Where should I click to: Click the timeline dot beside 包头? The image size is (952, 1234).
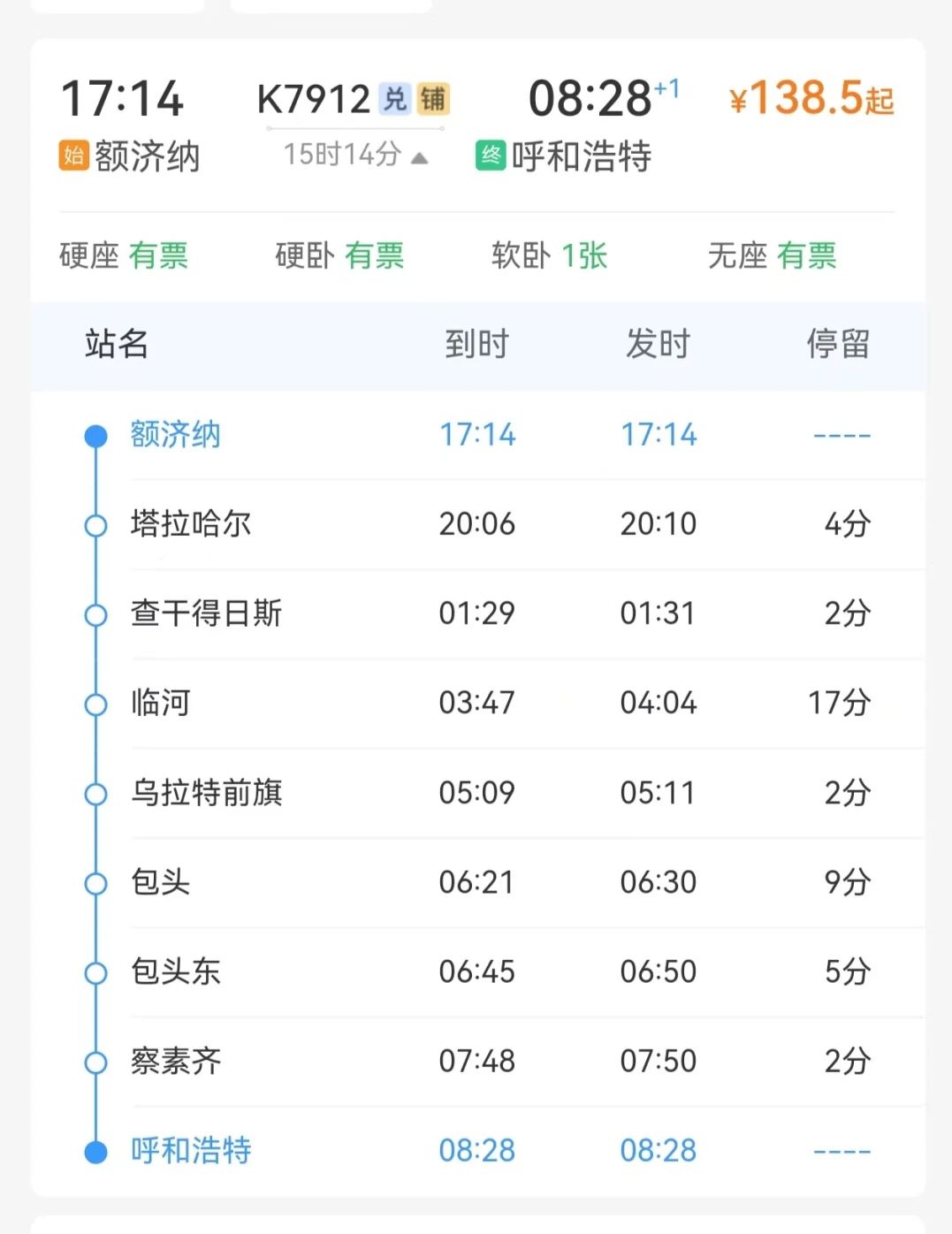pyautogui.click(x=95, y=883)
